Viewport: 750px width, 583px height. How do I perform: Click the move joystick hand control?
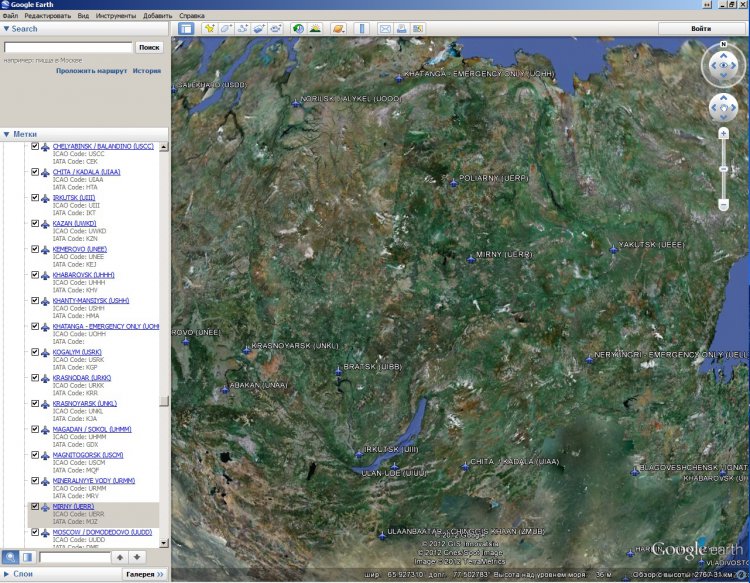point(723,108)
